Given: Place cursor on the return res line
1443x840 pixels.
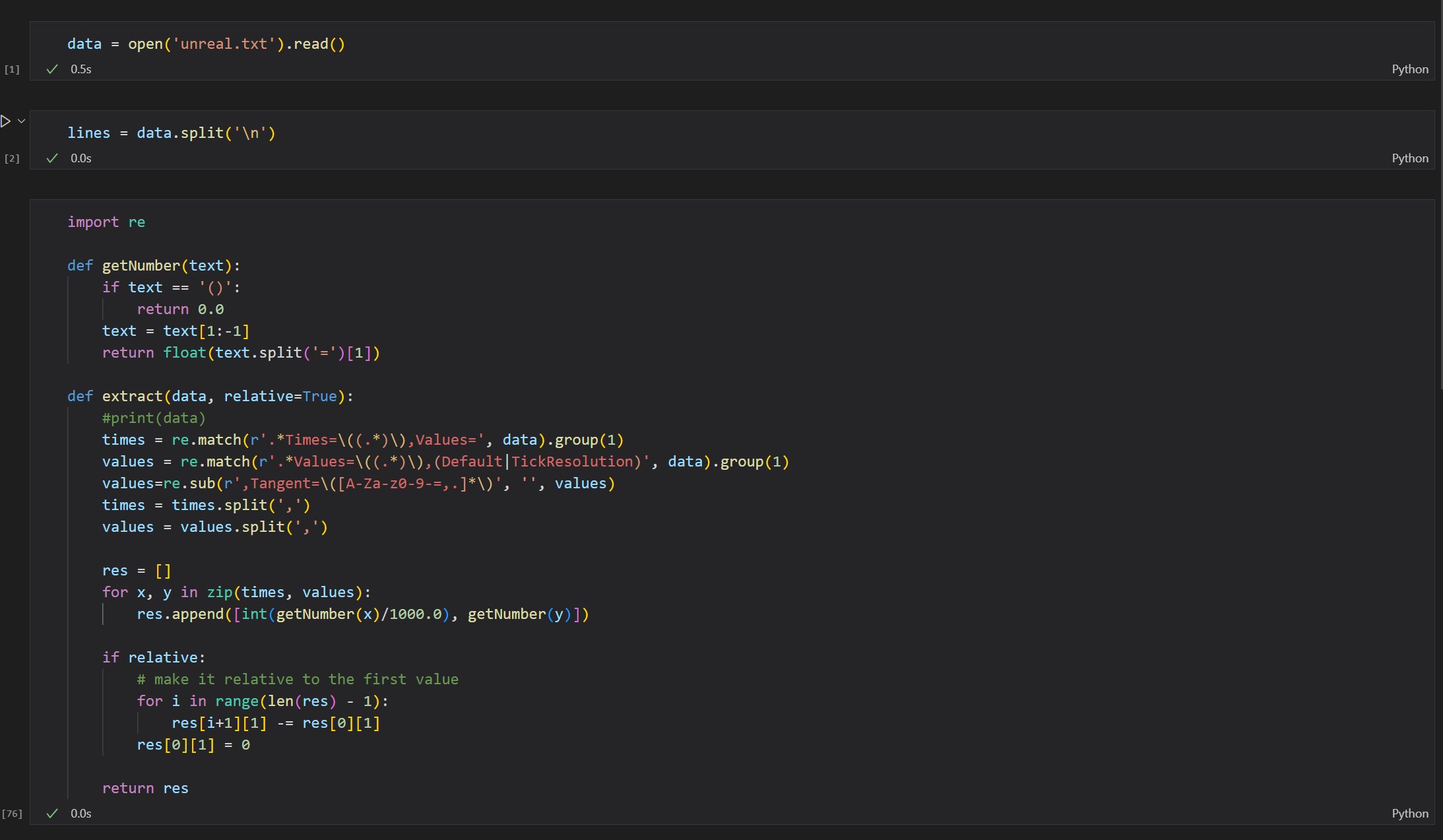Looking at the screenshot, I should pyautogui.click(x=145, y=789).
